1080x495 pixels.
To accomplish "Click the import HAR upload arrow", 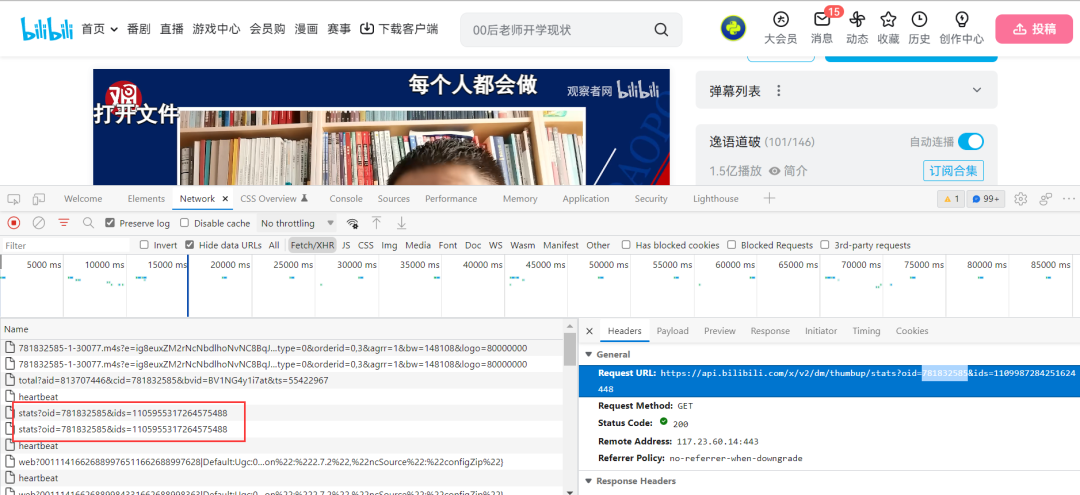I will [377, 223].
